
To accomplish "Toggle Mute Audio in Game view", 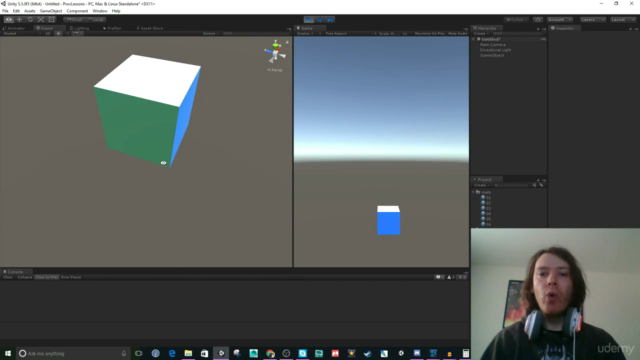I will click(457, 33).
